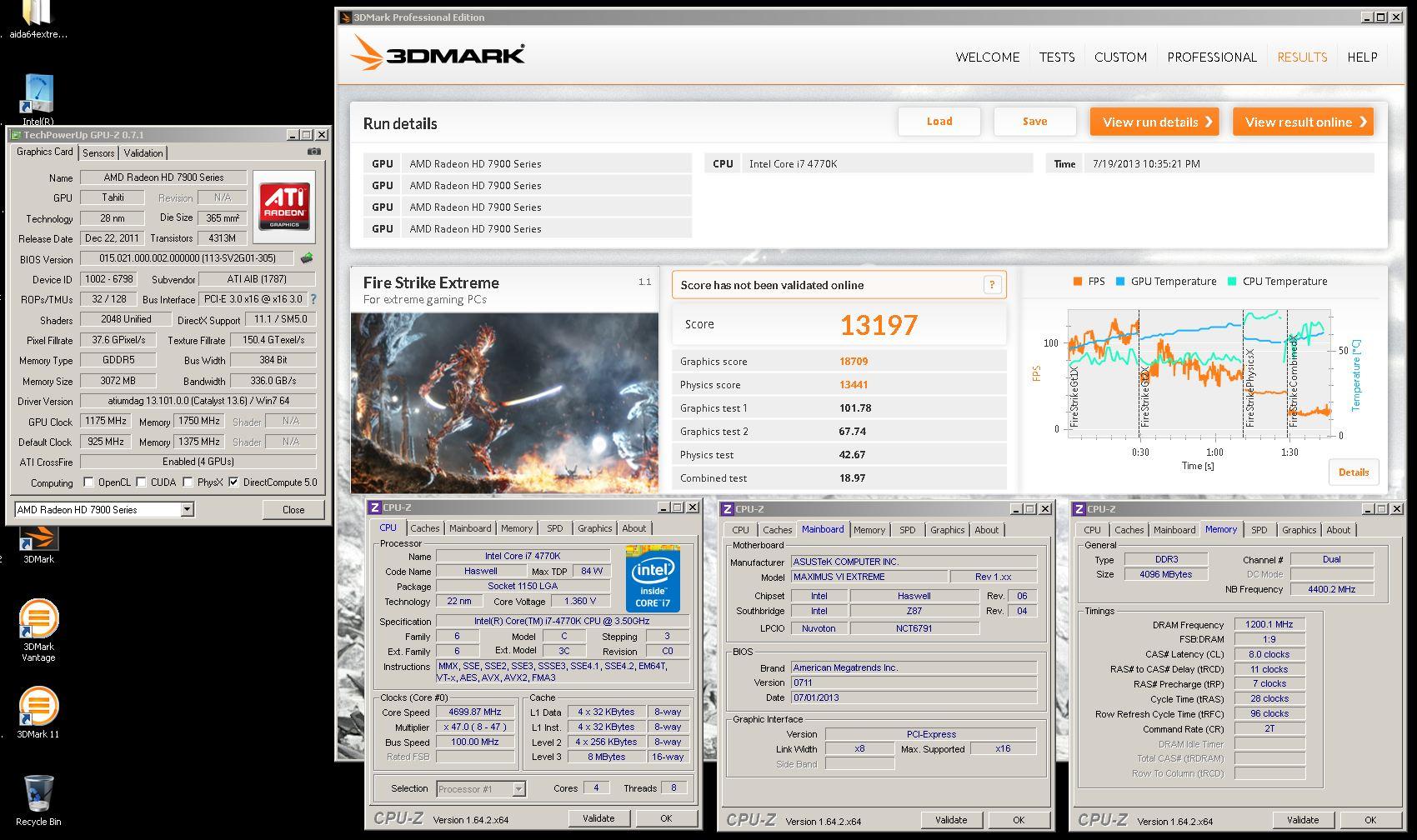This screenshot has width=1417, height=840.
Task: Click the GPU-Z BIOS save chip icon
Action: [x=307, y=258]
